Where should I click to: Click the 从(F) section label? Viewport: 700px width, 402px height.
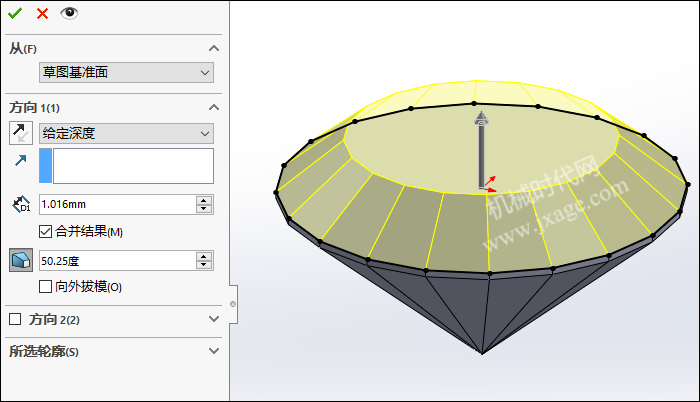23,48
